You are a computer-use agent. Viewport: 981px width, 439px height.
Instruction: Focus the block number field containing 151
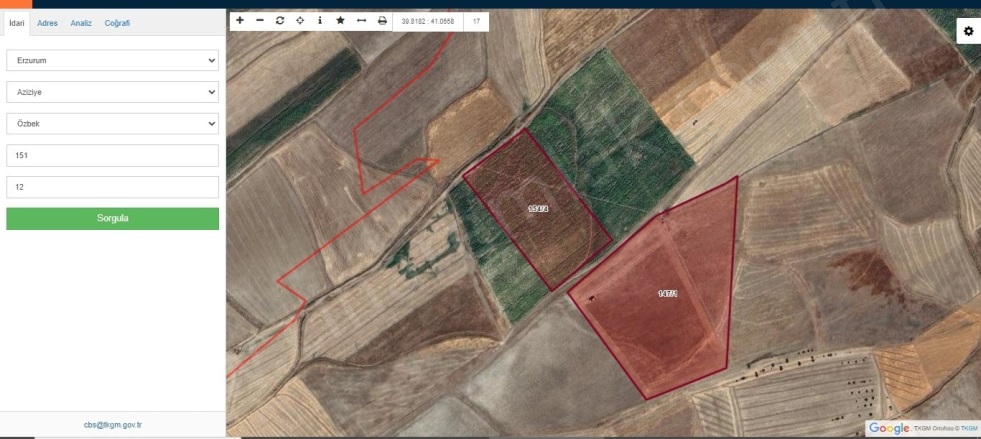tap(112, 156)
